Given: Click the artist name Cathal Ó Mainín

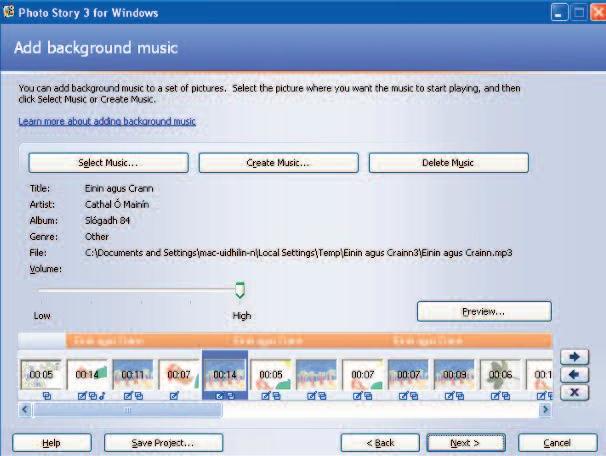Looking at the screenshot, I should click(x=117, y=204).
